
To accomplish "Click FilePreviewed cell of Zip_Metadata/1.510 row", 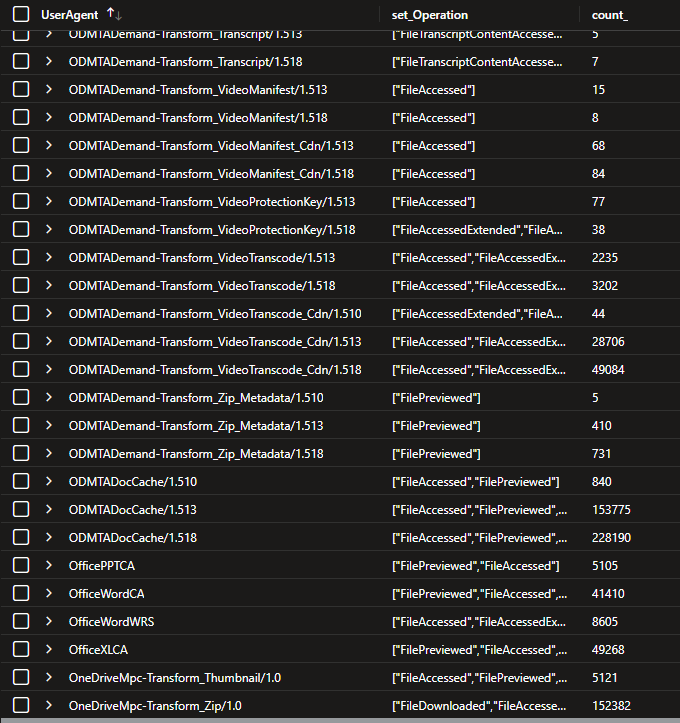I will tap(436, 397).
